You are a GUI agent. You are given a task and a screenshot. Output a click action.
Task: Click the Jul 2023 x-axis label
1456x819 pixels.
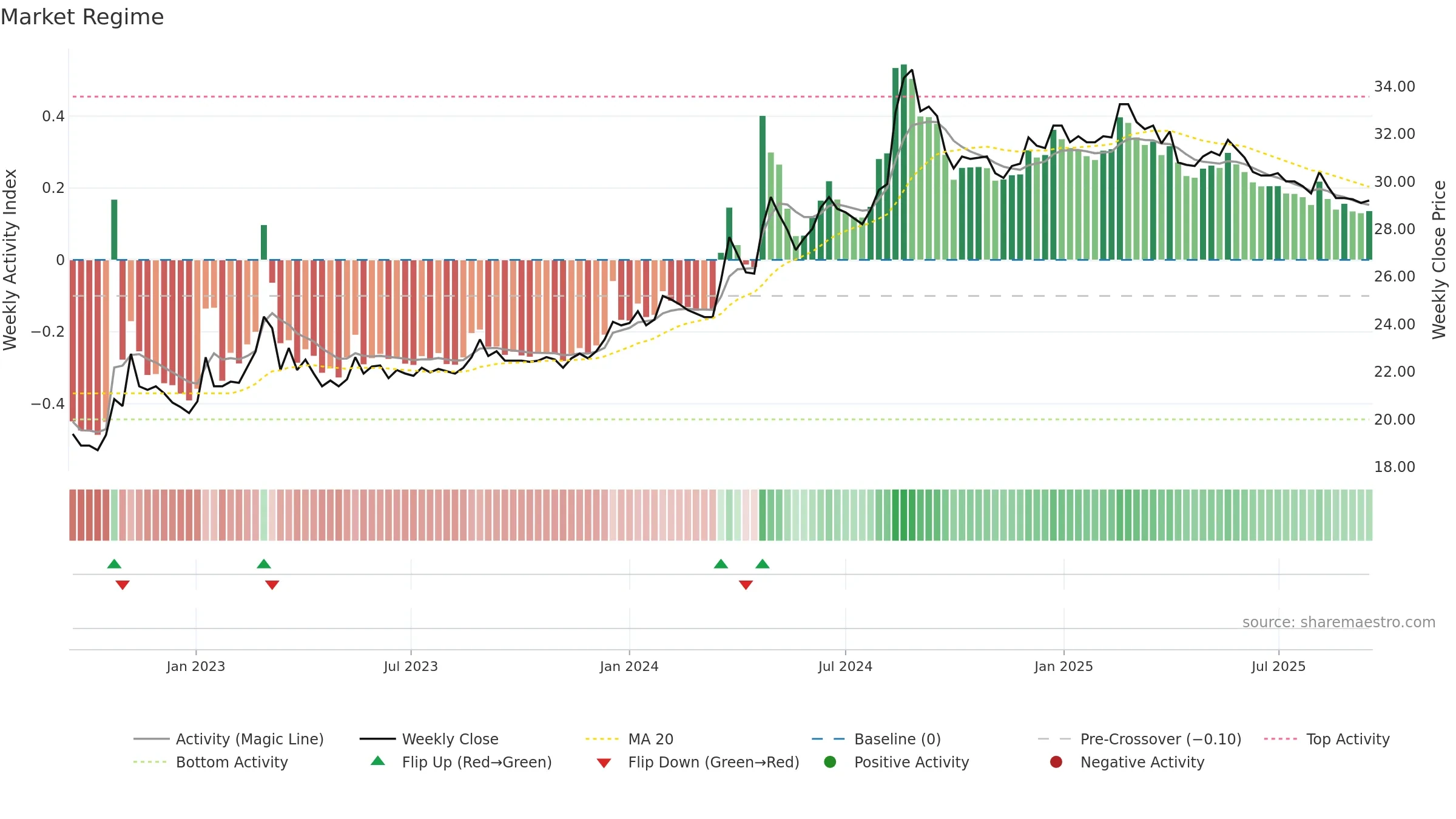click(x=411, y=667)
